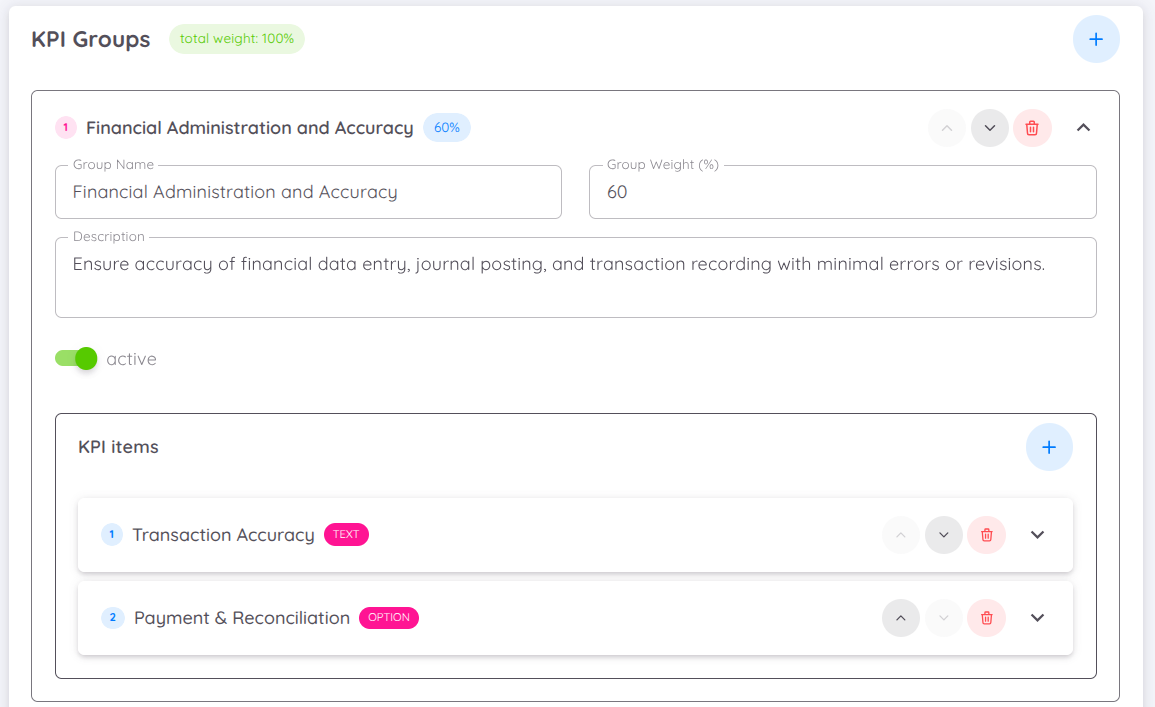The height and width of the screenshot is (707, 1155).
Task: Move Financial Administration group down
Action: (x=989, y=128)
